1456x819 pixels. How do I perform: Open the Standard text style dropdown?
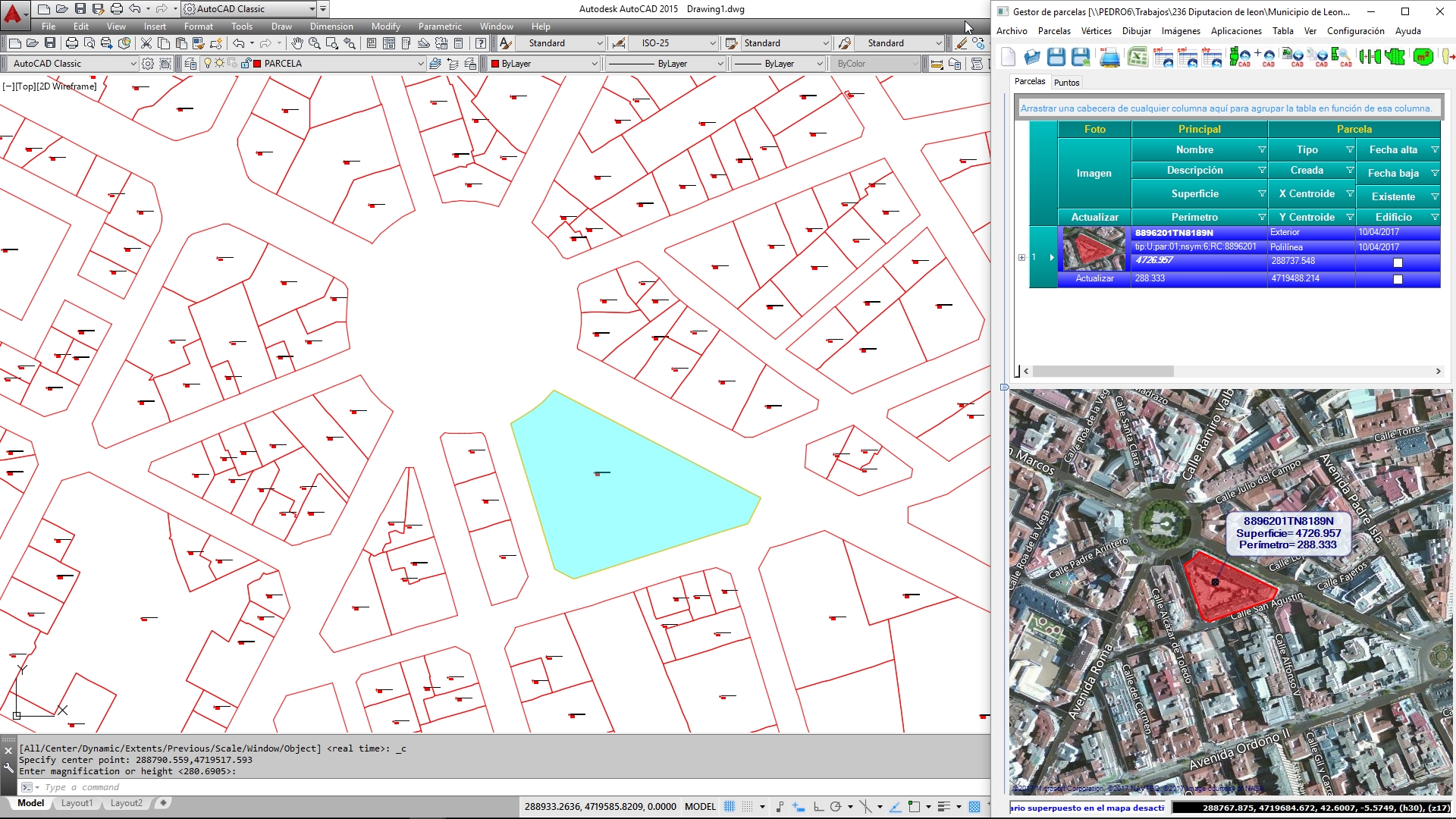coord(600,43)
